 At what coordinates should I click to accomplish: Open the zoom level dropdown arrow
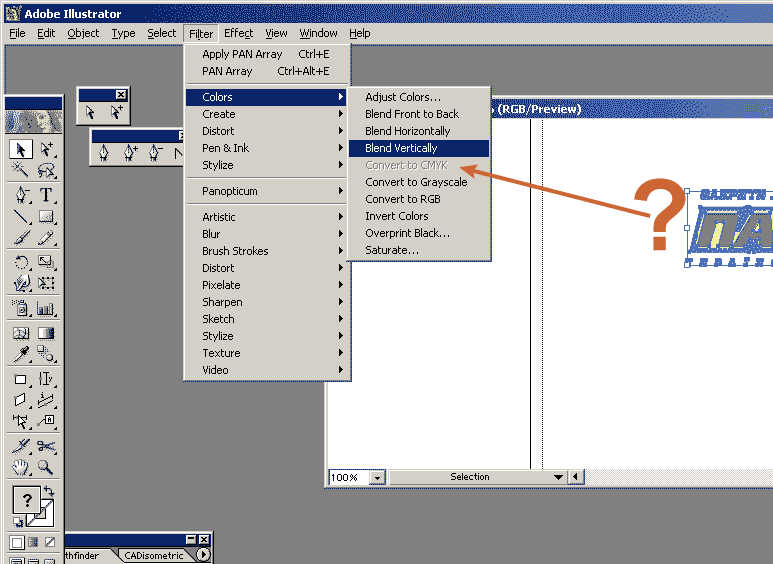[377, 477]
